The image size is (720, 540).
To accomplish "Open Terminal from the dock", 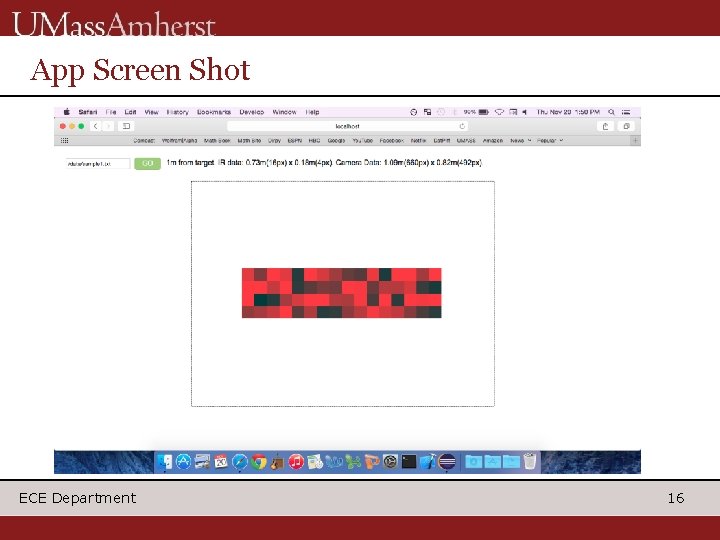I will click(x=409, y=461).
